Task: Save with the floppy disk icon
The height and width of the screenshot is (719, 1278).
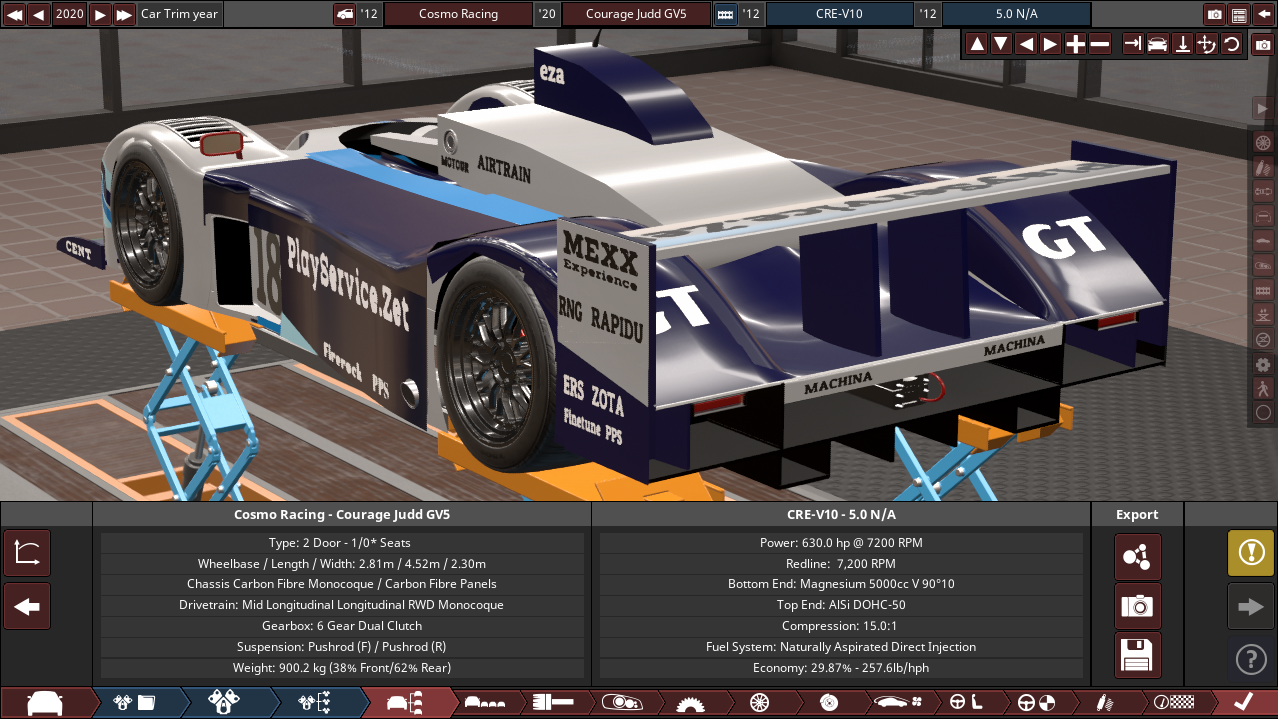Action: (x=1138, y=655)
